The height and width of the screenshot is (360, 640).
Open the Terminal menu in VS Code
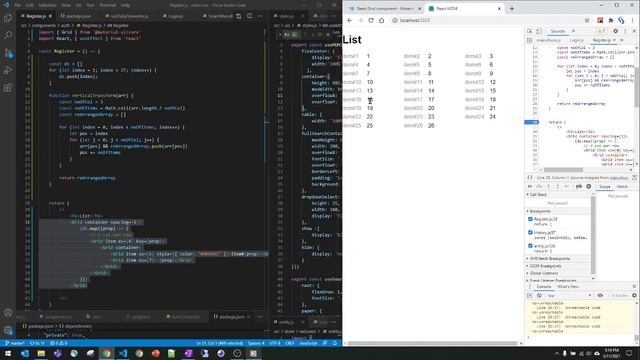pyautogui.click(x=108, y=5)
